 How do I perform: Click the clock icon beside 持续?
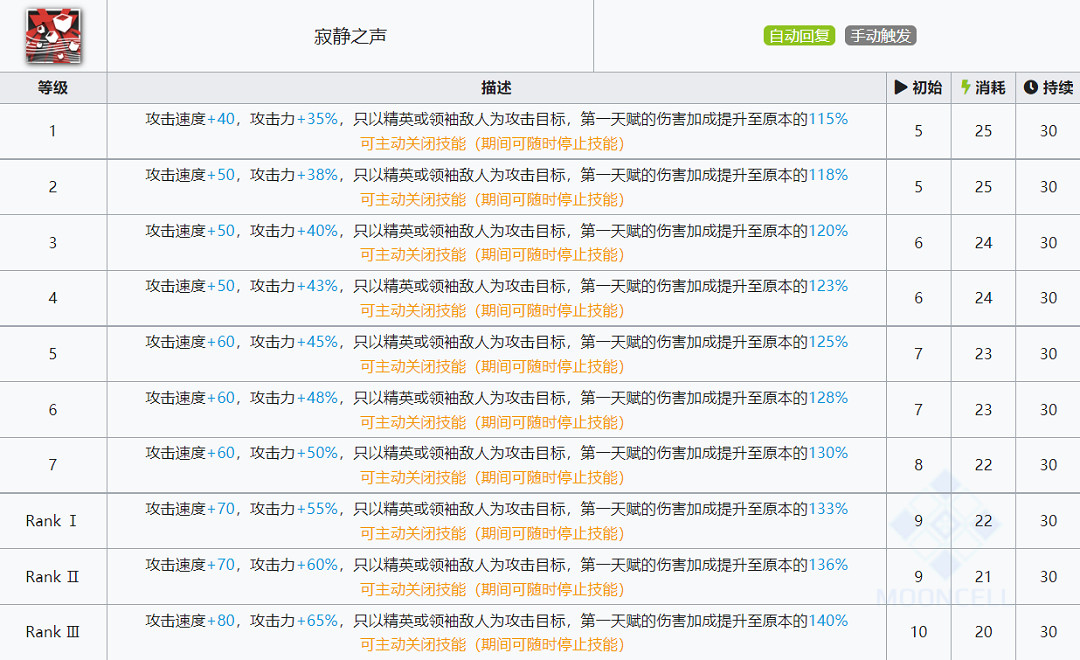(x=1030, y=87)
